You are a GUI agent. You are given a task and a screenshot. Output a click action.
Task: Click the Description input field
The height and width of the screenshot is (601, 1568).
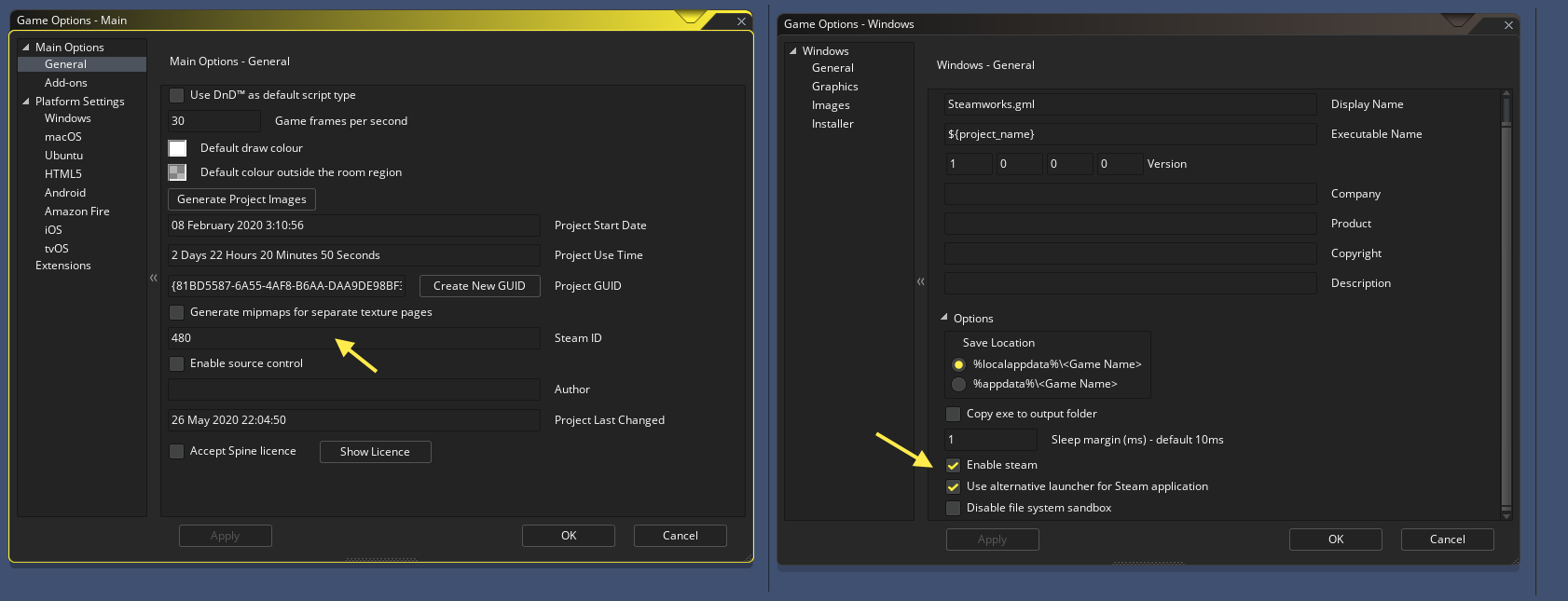tap(1131, 283)
